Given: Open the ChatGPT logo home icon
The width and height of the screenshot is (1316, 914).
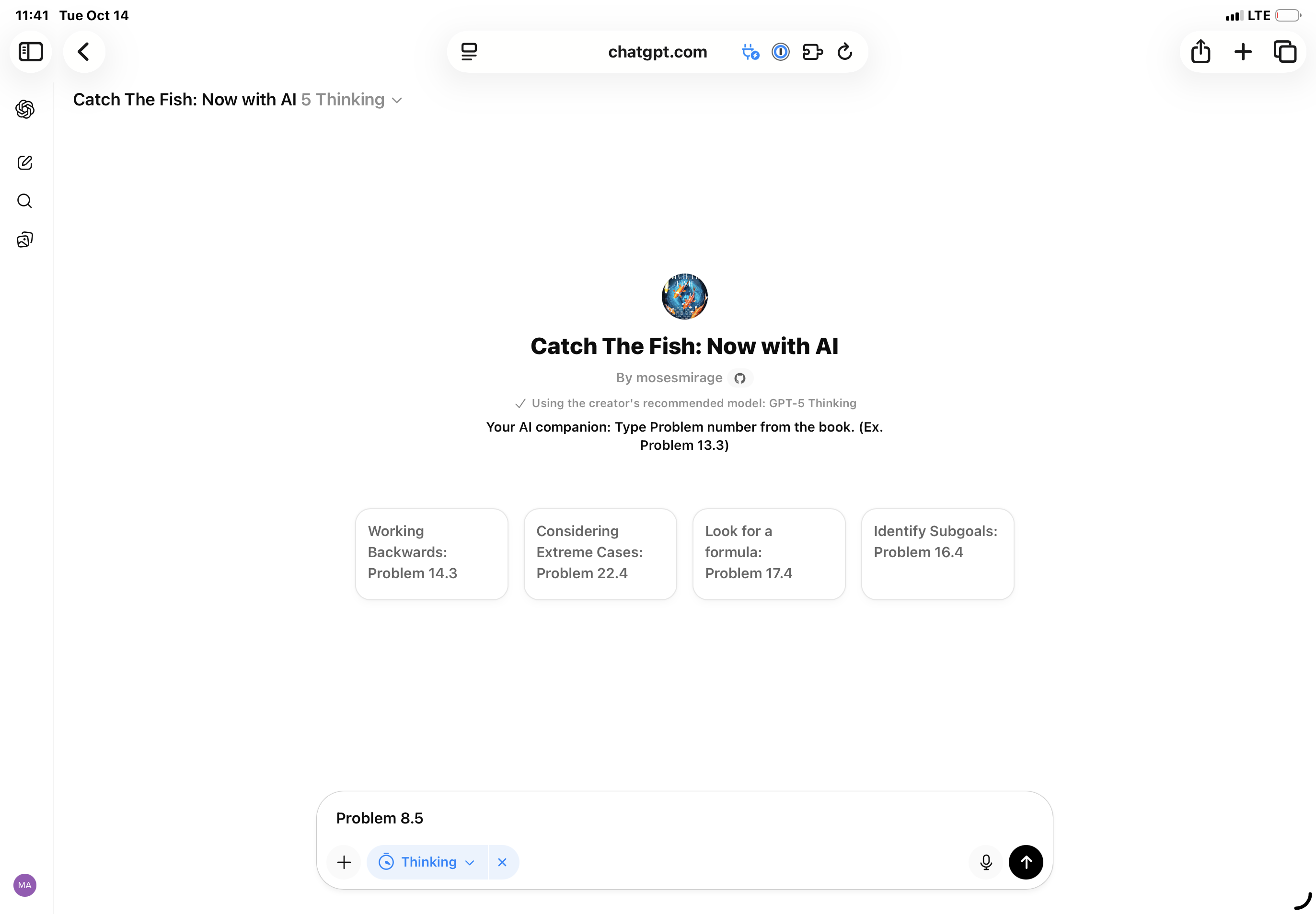Looking at the screenshot, I should [x=24, y=109].
